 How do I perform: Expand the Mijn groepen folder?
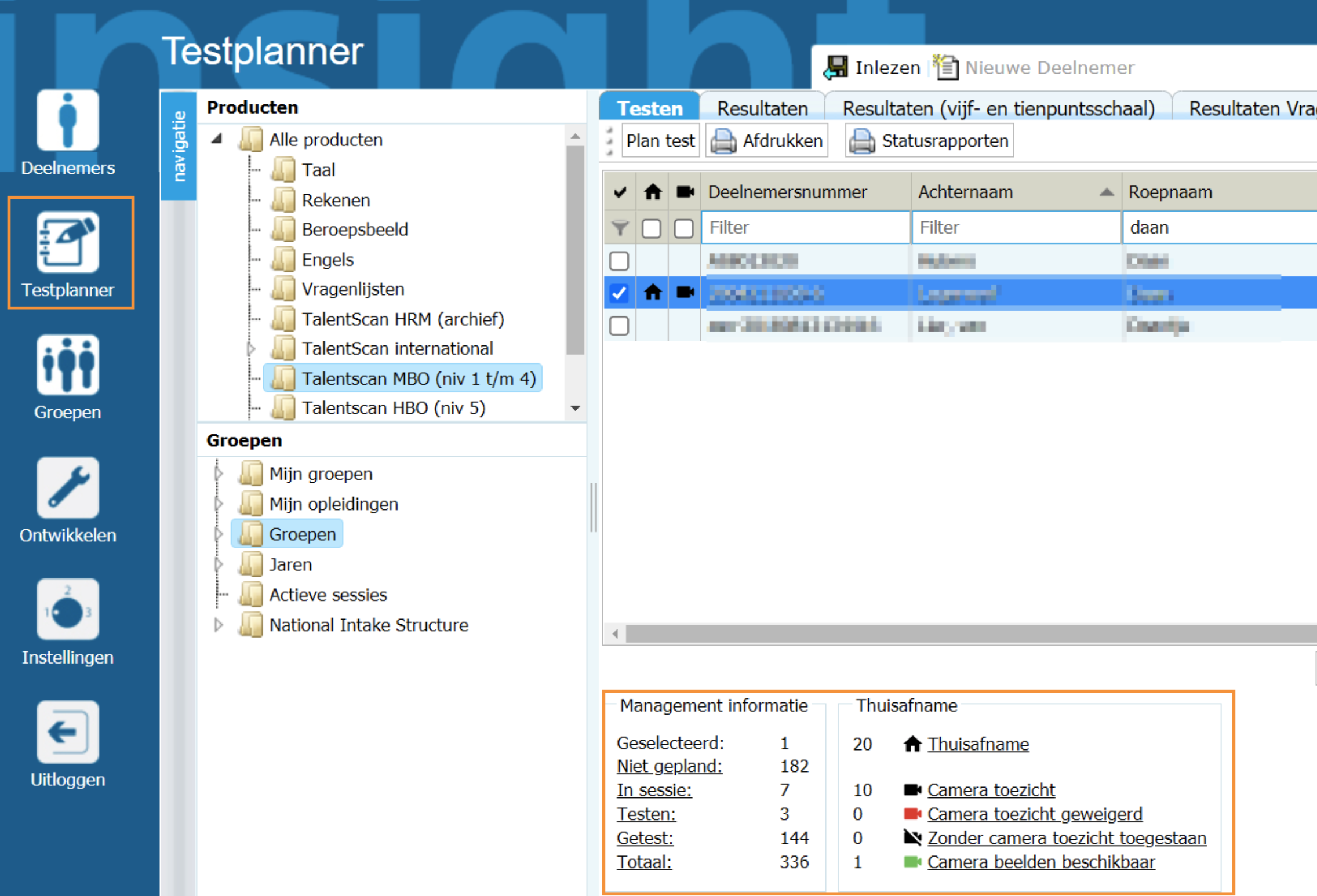pyautogui.click(x=219, y=474)
